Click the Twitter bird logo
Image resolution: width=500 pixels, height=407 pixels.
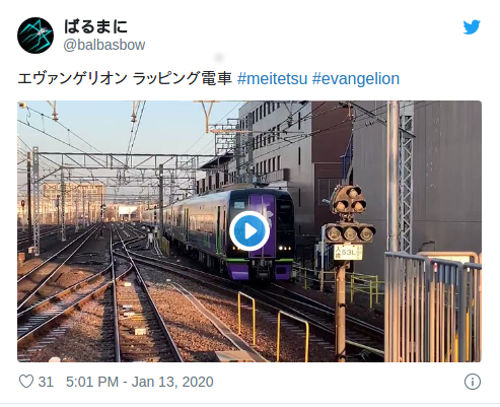[472, 27]
